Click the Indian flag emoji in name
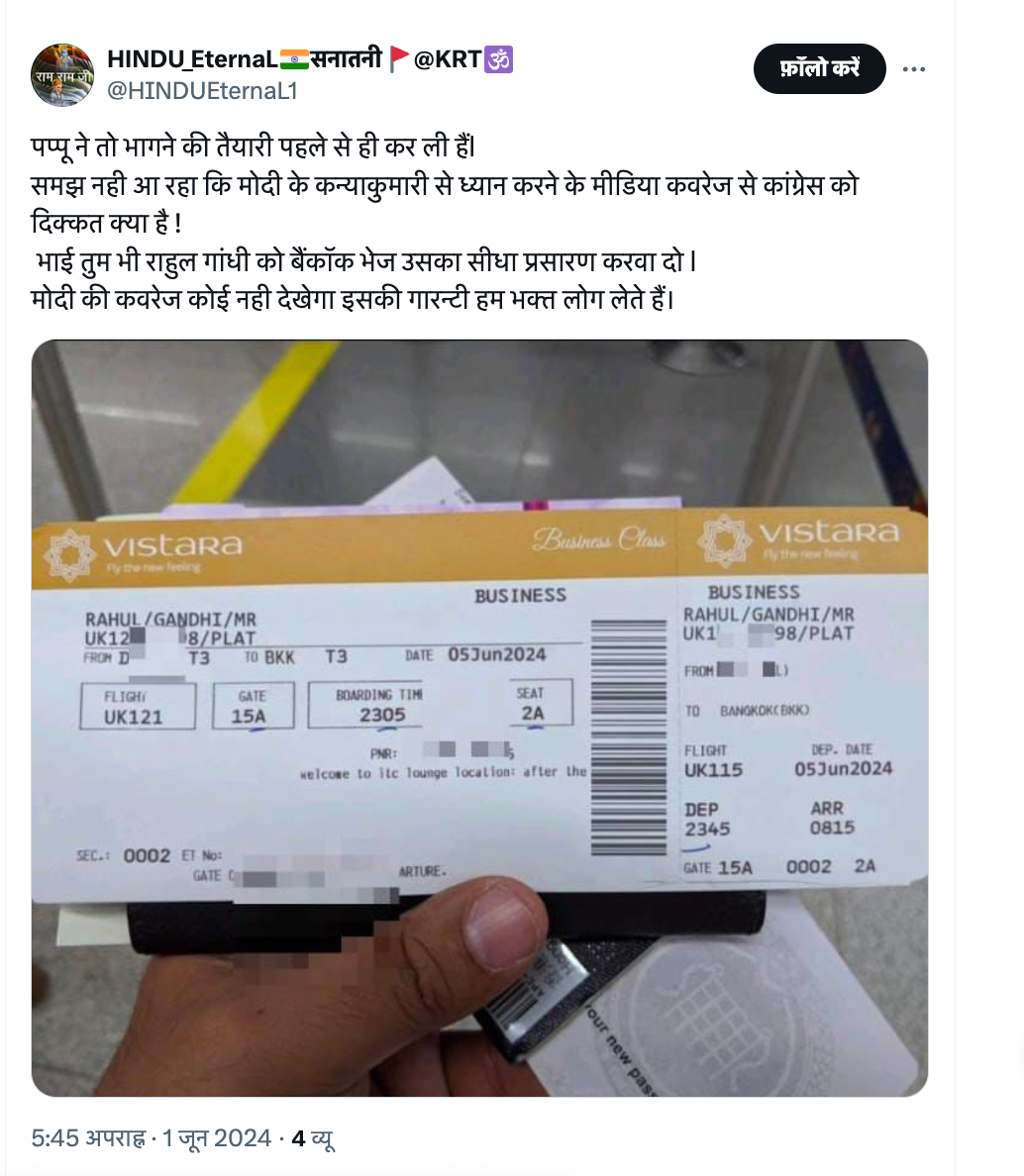 click(294, 58)
